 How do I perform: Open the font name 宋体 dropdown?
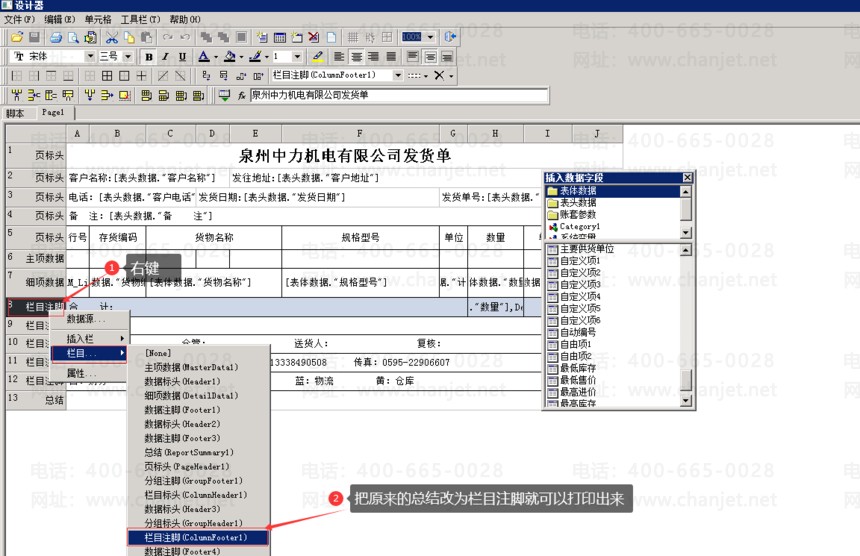(90, 57)
